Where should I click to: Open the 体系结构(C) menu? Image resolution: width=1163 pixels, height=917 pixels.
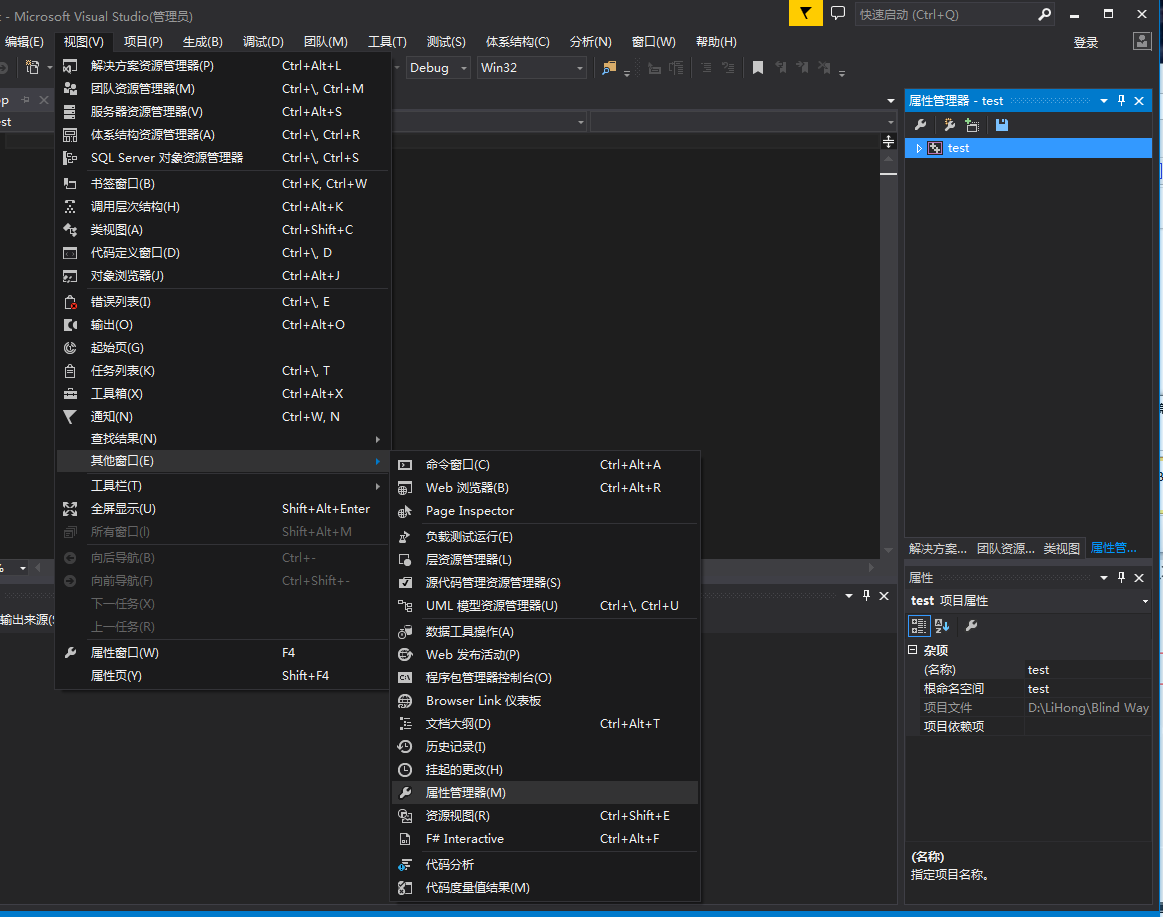(x=518, y=42)
